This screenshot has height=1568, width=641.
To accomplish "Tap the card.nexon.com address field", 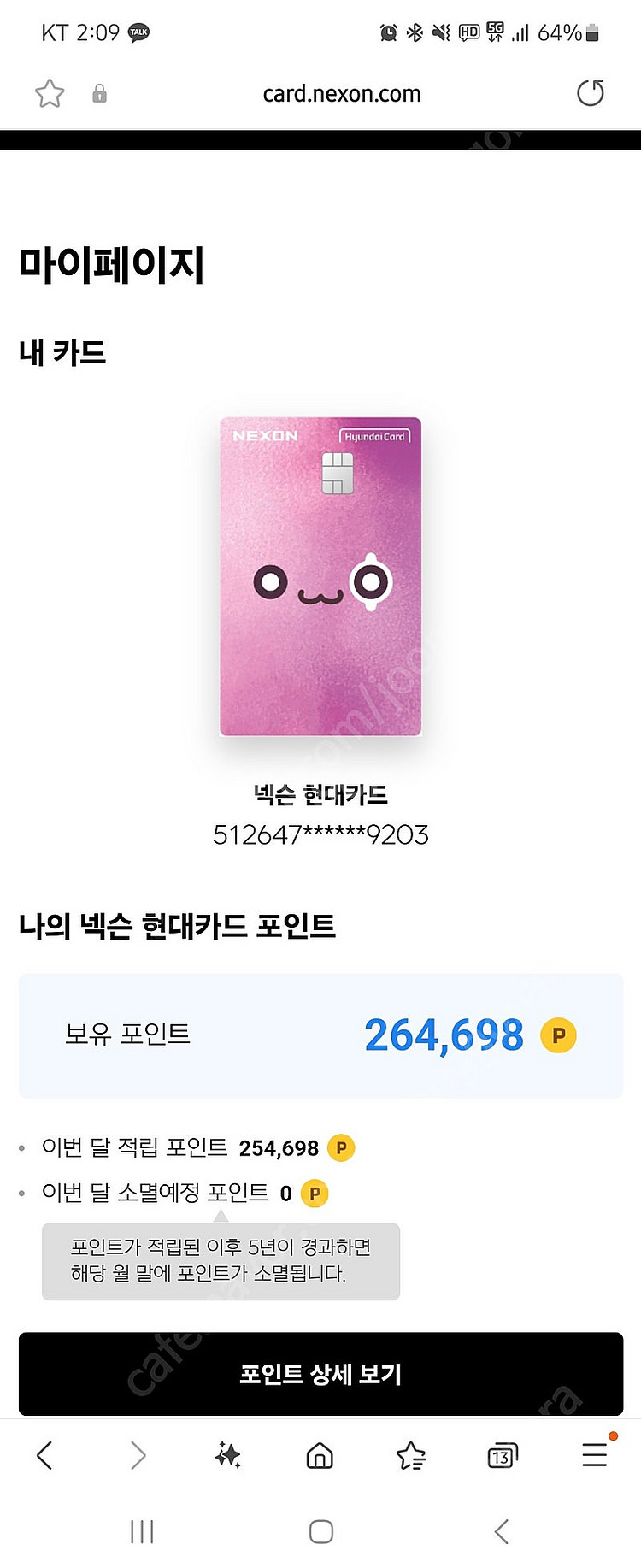I will point(342,93).
